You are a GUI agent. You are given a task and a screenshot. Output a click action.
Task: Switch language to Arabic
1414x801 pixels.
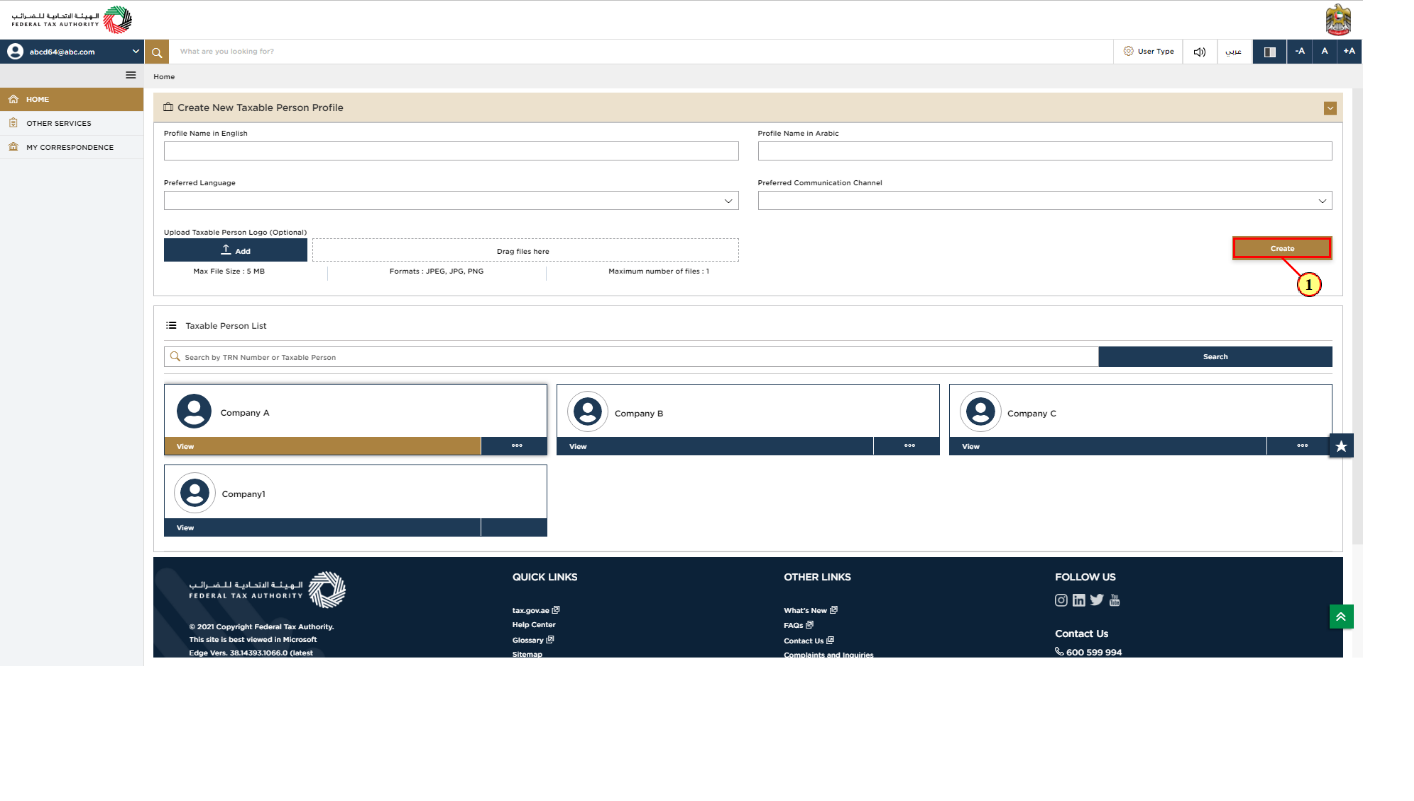[1234, 51]
